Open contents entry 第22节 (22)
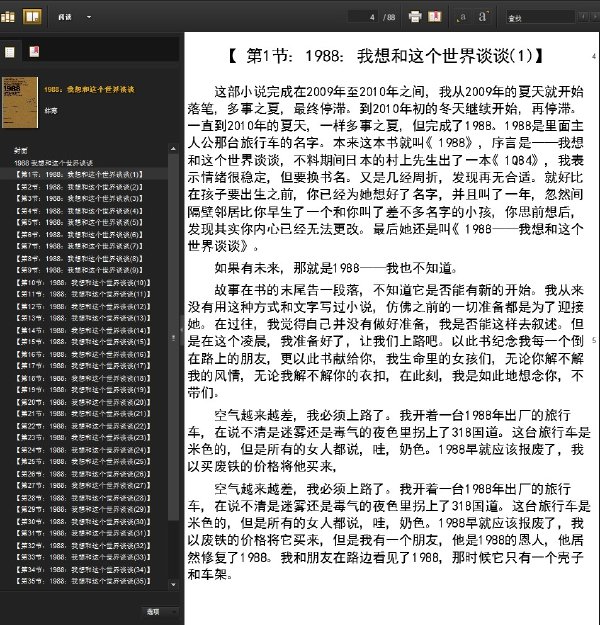 tap(83, 426)
